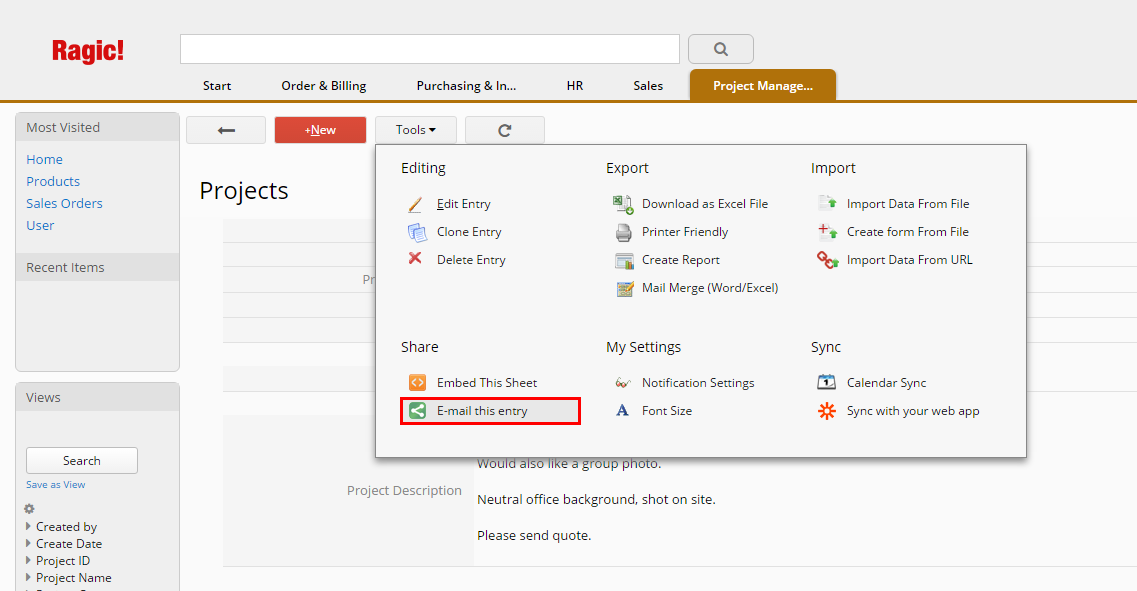Choose Printer Friendly option
1137x591 pixels.
pos(685,232)
